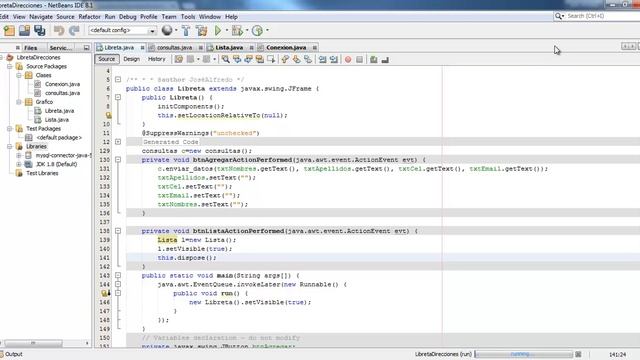Open the Navigate menu
The height and width of the screenshot is (360, 640).
(x=41, y=17)
